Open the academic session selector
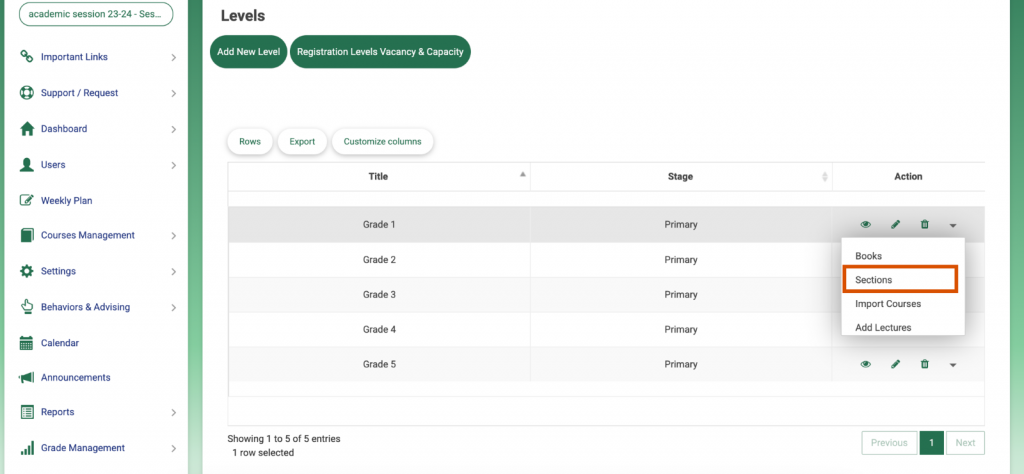The height and width of the screenshot is (474, 1024). [96, 14]
